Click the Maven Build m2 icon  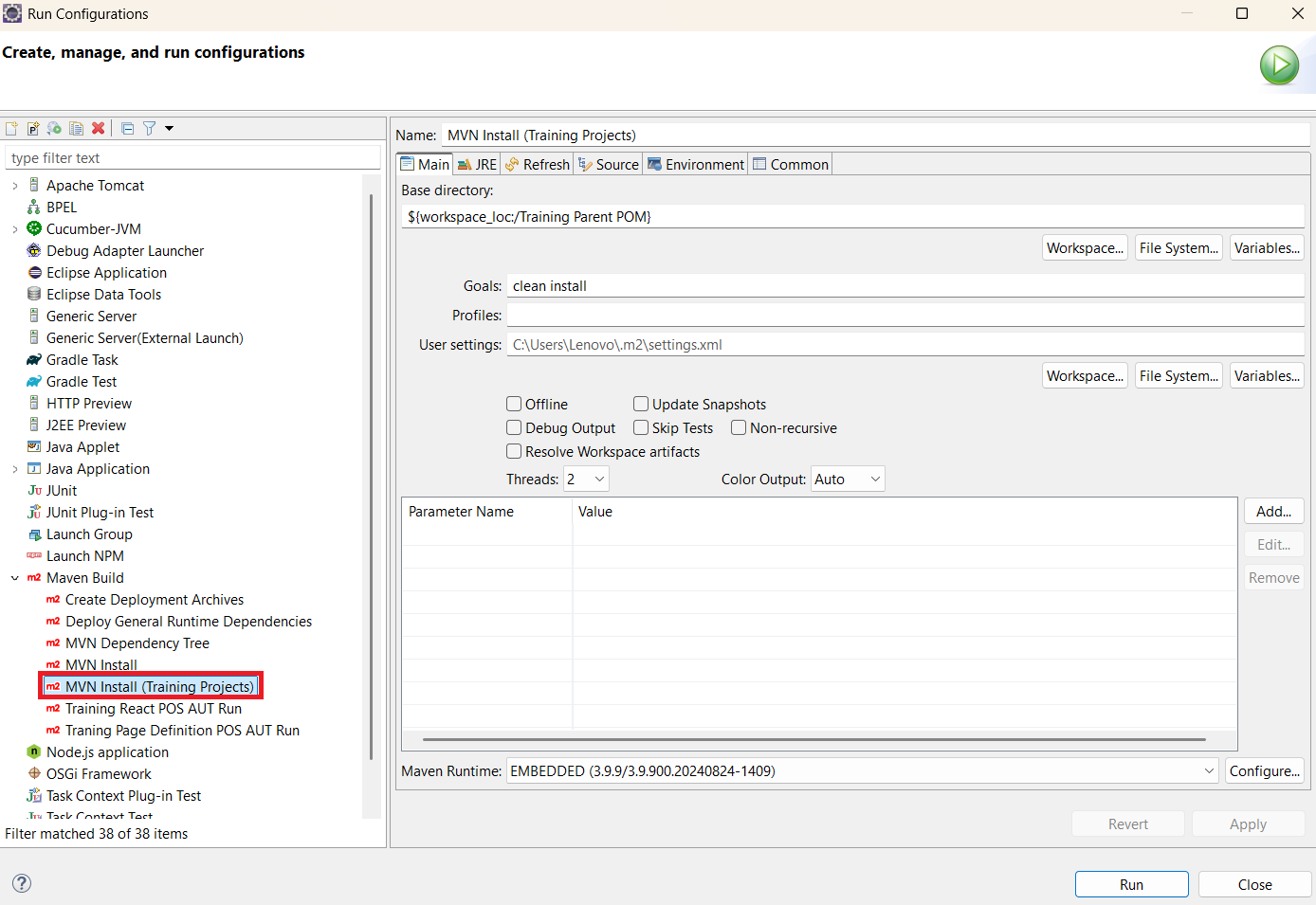(34, 578)
